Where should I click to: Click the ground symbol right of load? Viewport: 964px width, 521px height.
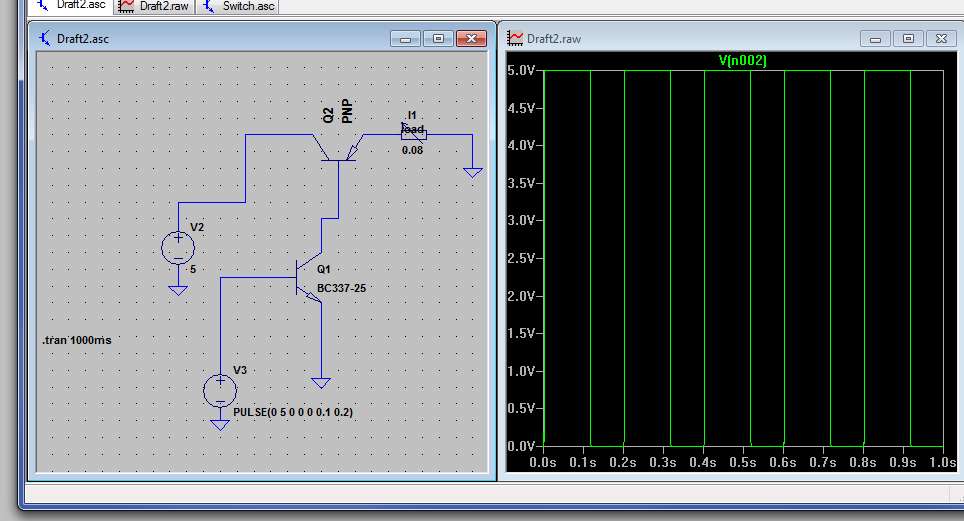tap(472, 173)
